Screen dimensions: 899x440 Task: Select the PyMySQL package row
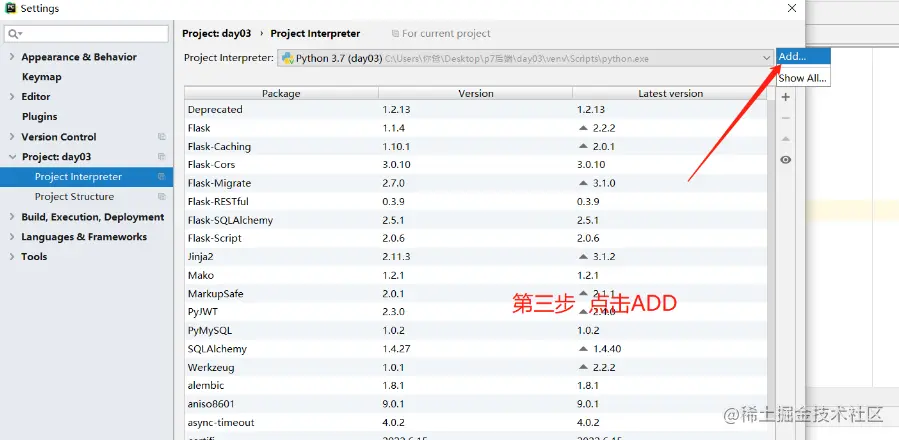(x=475, y=330)
